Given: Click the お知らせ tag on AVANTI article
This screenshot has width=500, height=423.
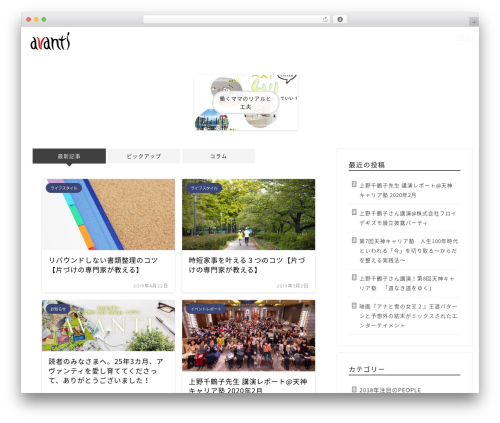Looking at the screenshot, I should click(58, 309).
